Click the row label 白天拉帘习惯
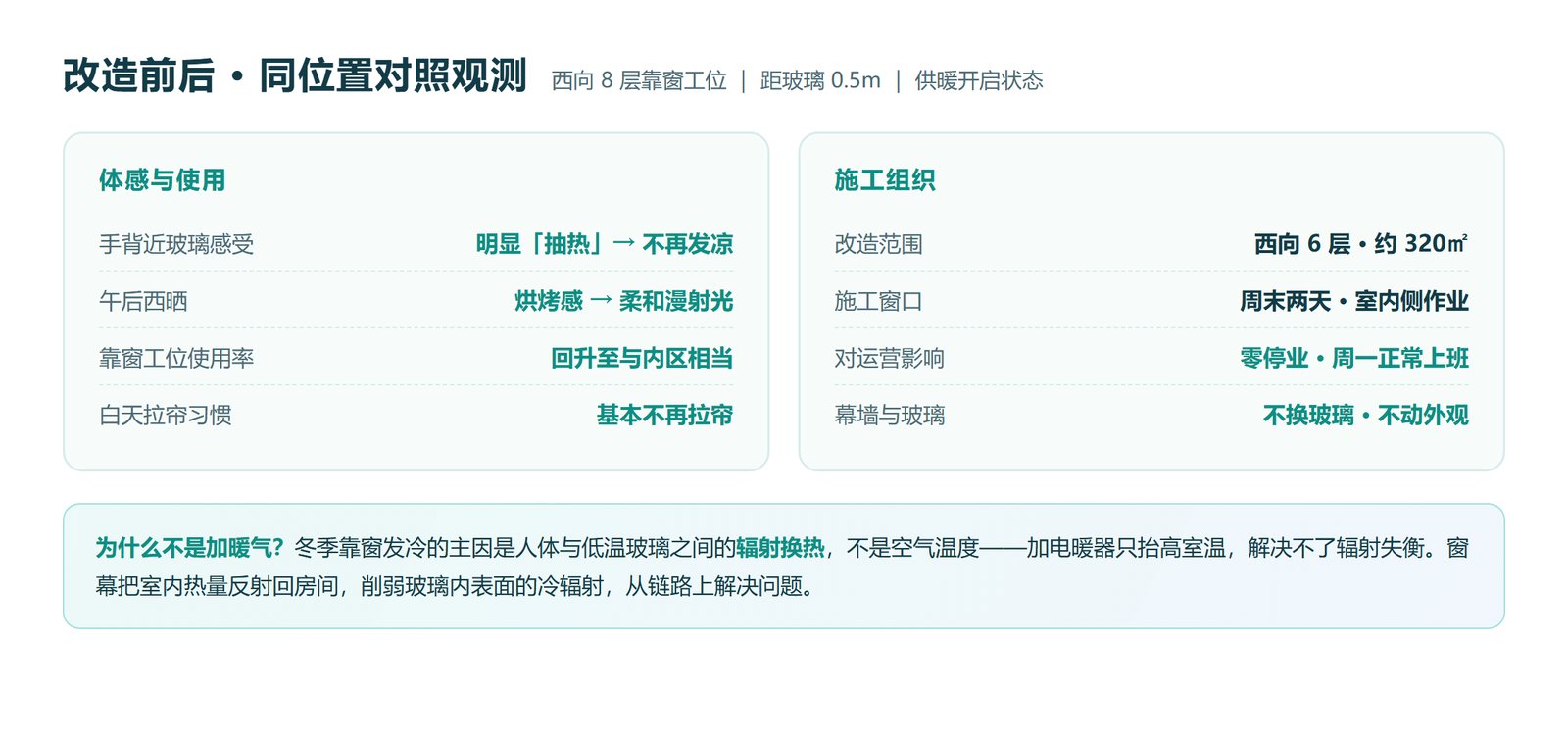Image resolution: width=1568 pixels, height=741 pixels. pyautogui.click(x=166, y=415)
